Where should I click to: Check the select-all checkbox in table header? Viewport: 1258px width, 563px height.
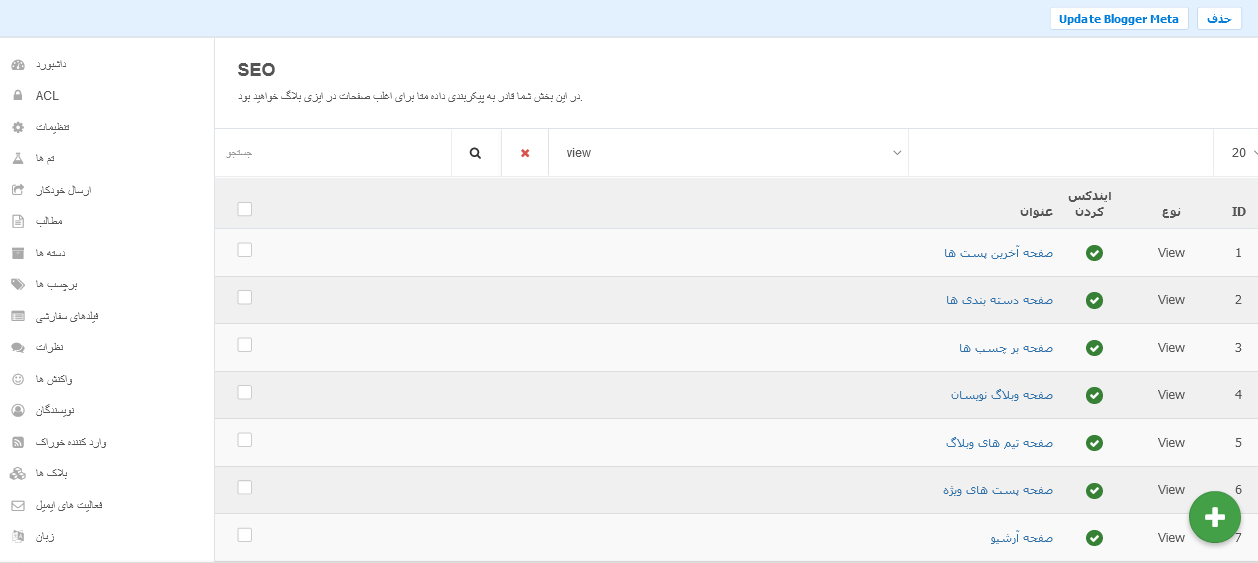[245, 209]
